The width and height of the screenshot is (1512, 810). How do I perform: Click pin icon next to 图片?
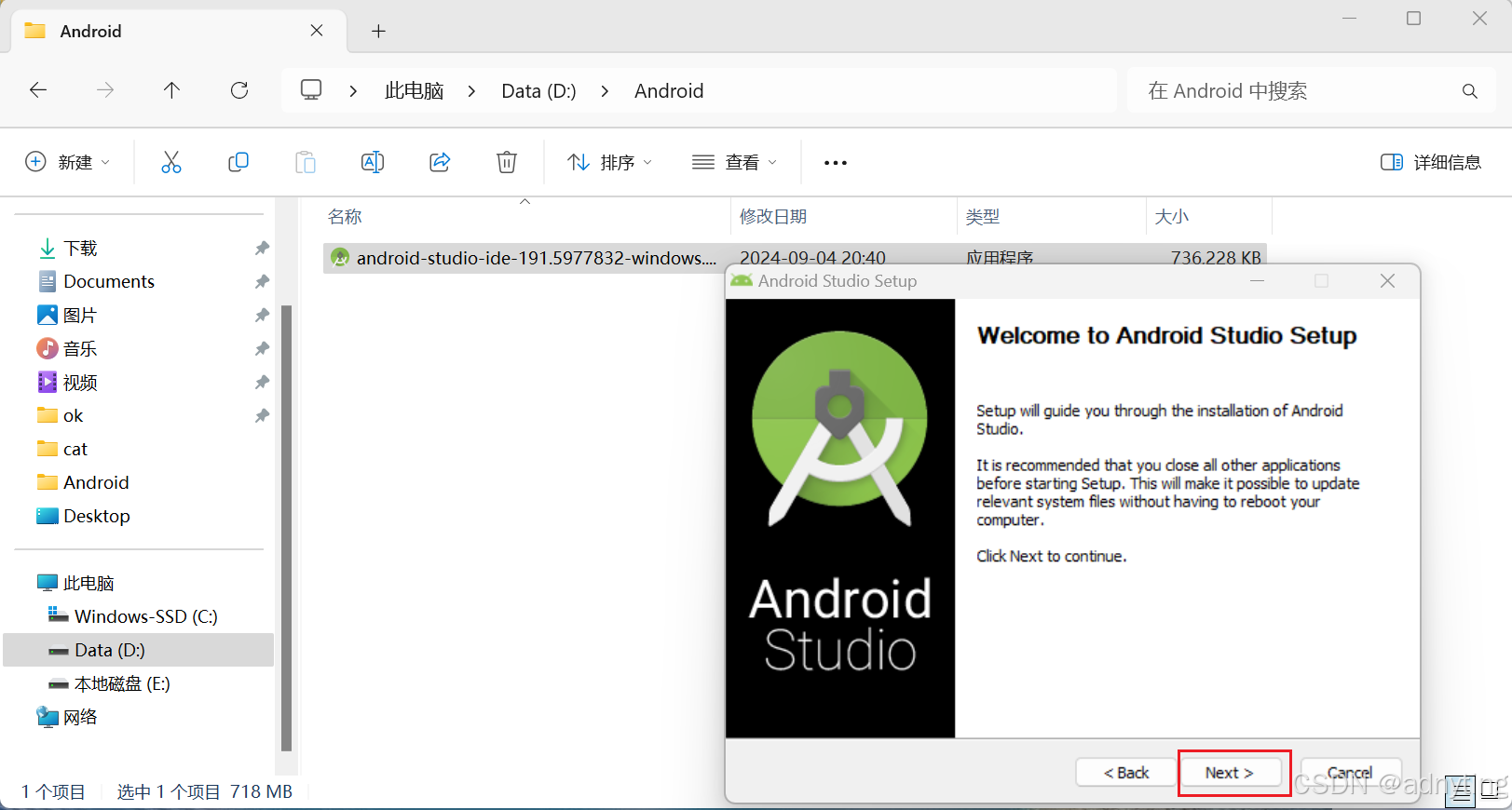[x=262, y=316]
